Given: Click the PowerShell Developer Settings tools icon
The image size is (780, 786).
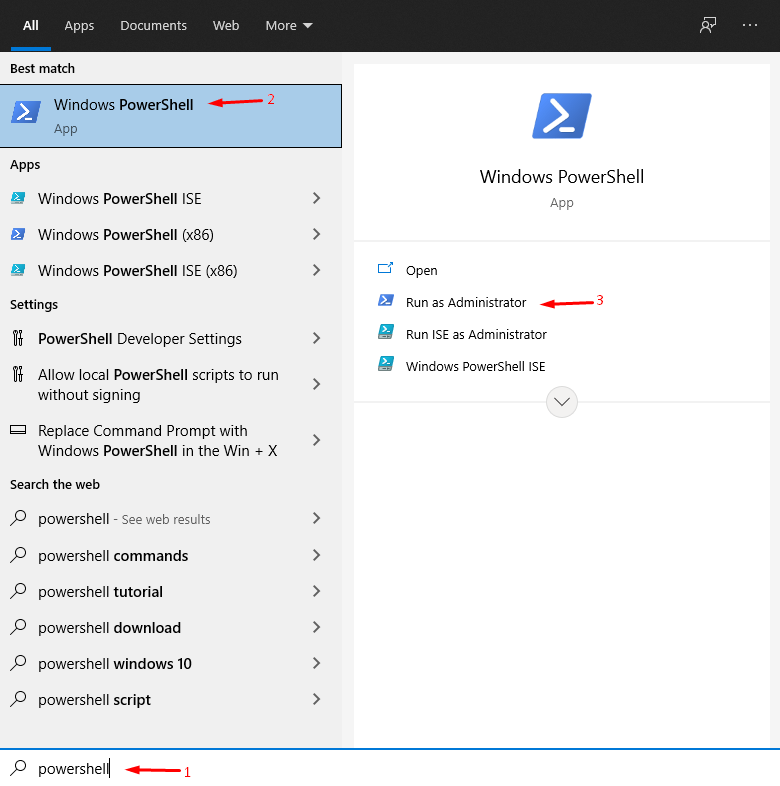Looking at the screenshot, I should point(18,338).
